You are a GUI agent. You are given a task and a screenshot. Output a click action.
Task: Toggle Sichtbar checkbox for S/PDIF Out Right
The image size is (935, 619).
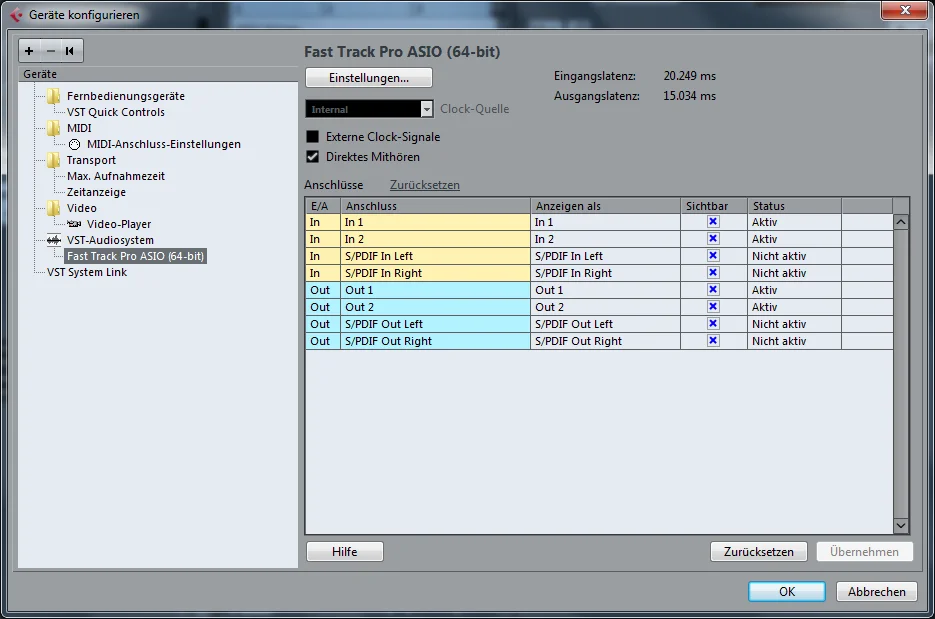(x=713, y=341)
